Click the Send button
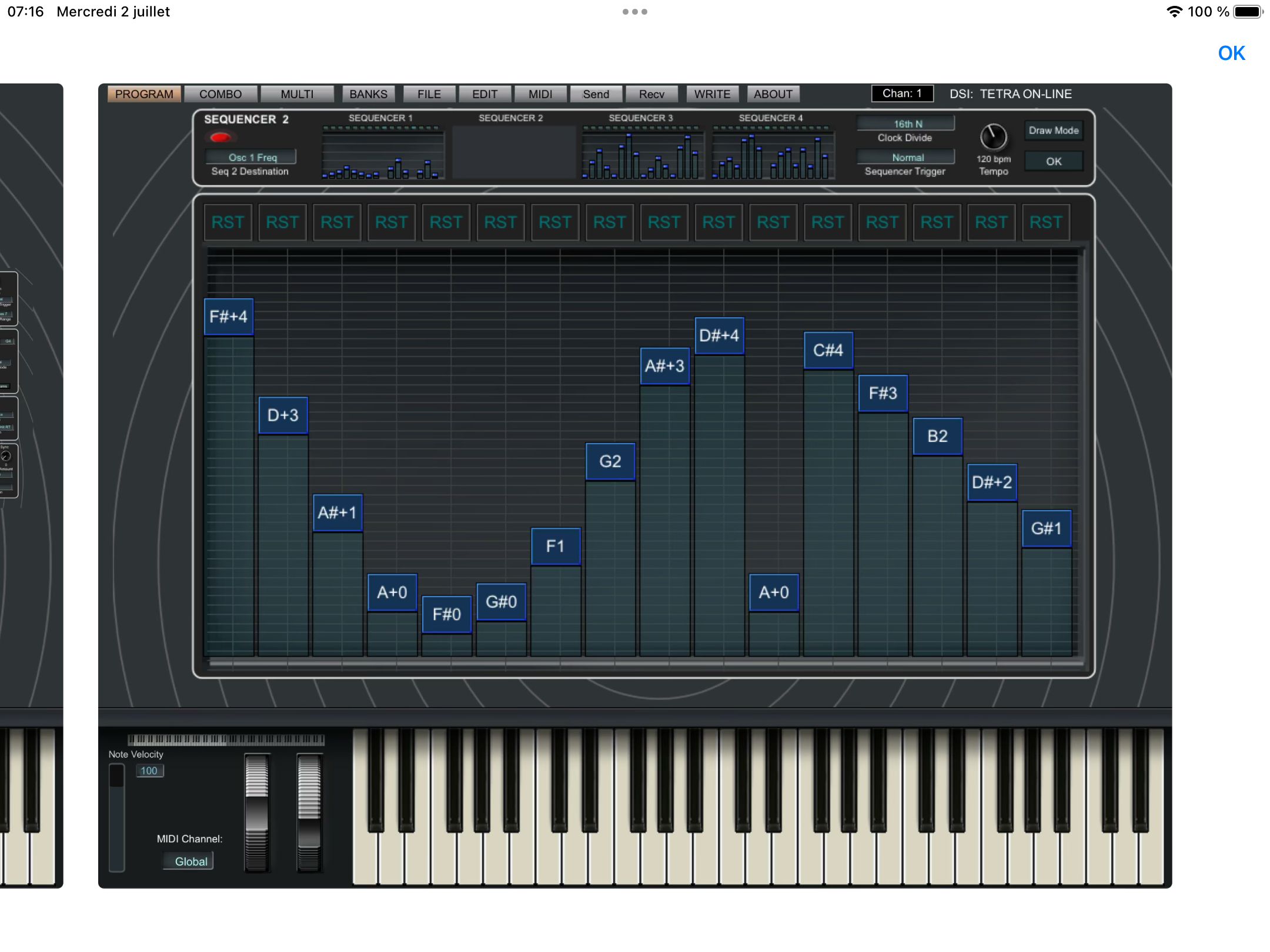Screen dimensions: 1270x952 (x=596, y=94)
